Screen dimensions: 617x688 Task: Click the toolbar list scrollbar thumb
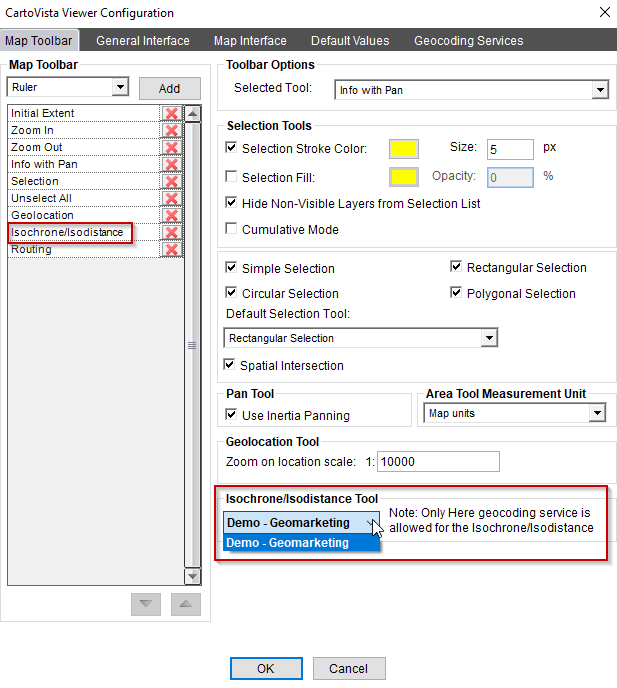click(x=192, y=345)
